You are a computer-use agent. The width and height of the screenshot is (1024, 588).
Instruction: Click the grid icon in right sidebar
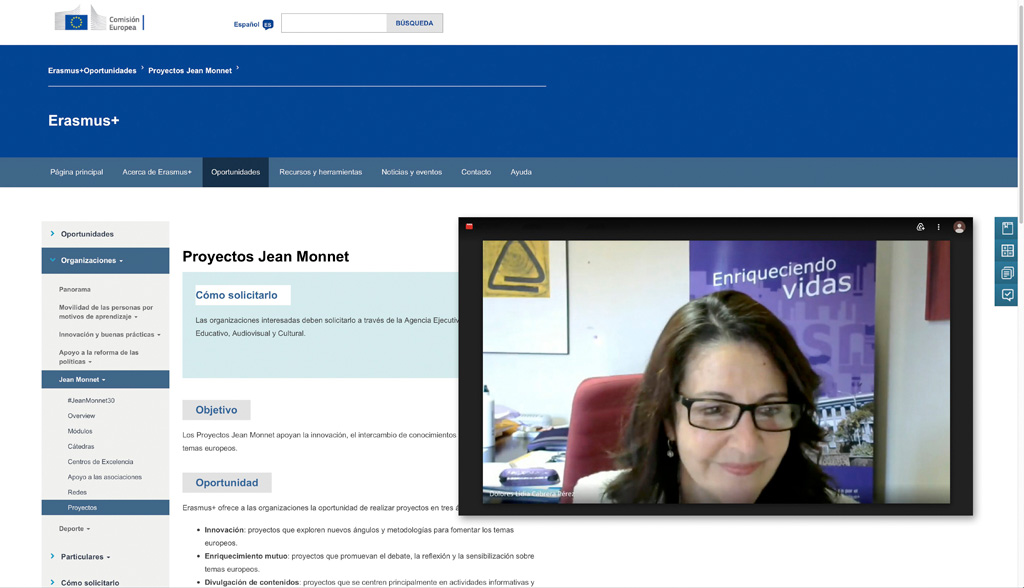pos(1007,251)
